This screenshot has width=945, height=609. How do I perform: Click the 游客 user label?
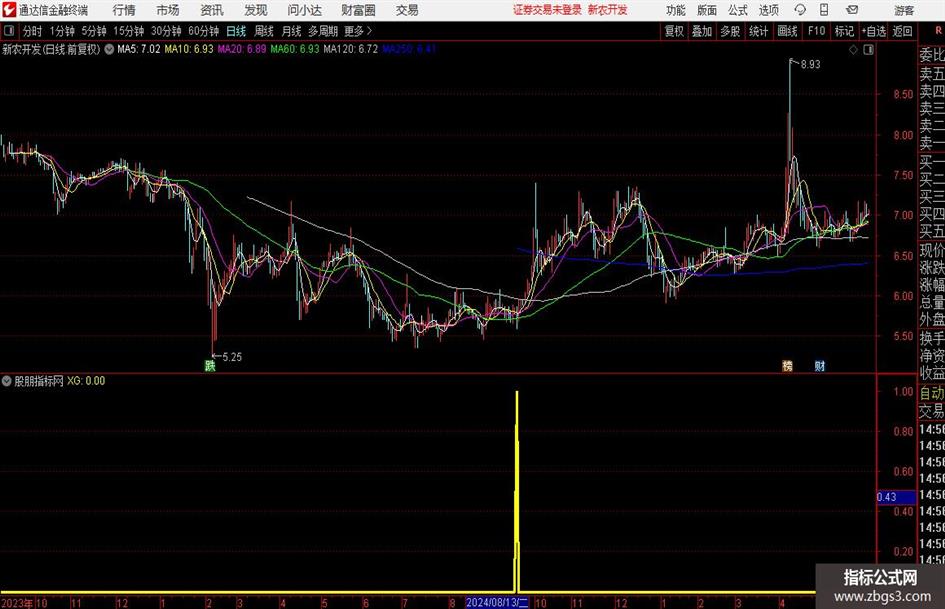(904, 10)
